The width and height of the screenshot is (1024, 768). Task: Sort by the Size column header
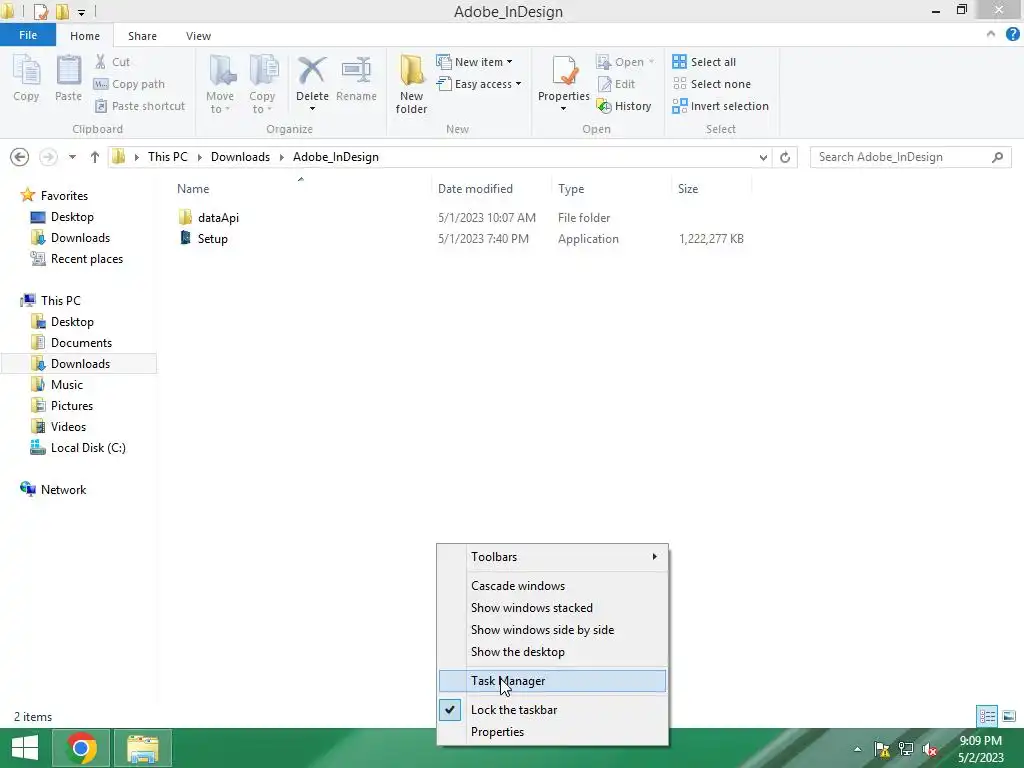point(711,189)
